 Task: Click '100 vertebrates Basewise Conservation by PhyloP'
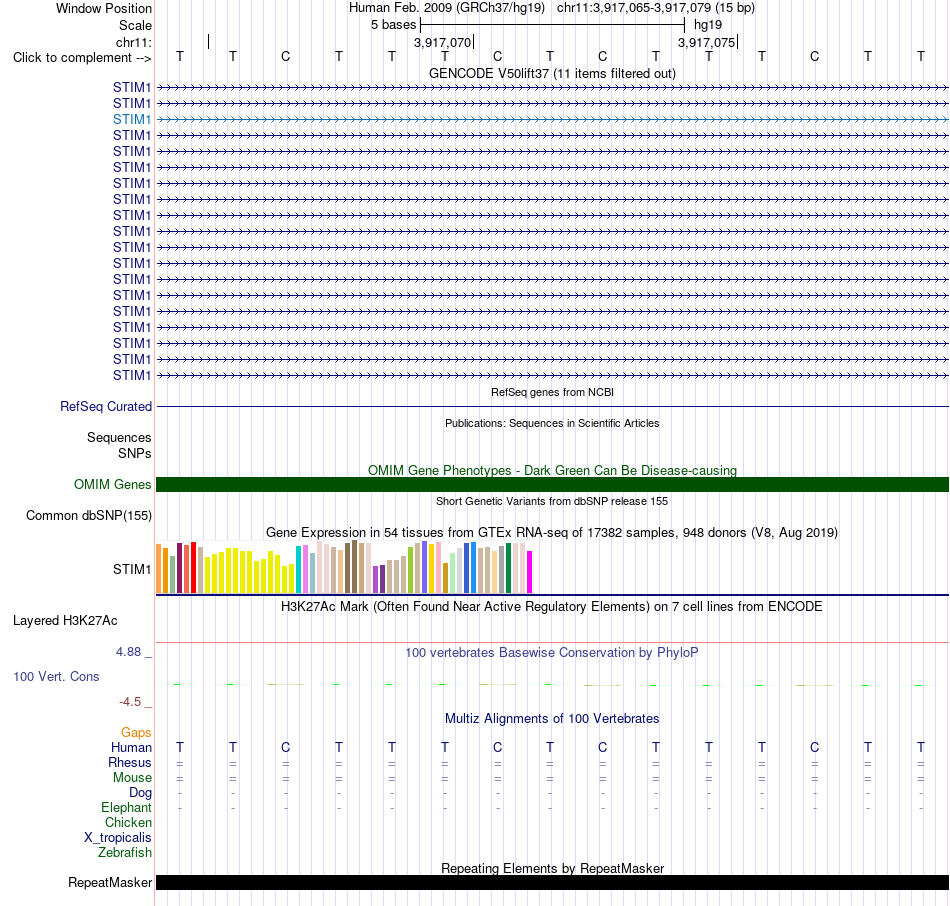tap(552, 653)
